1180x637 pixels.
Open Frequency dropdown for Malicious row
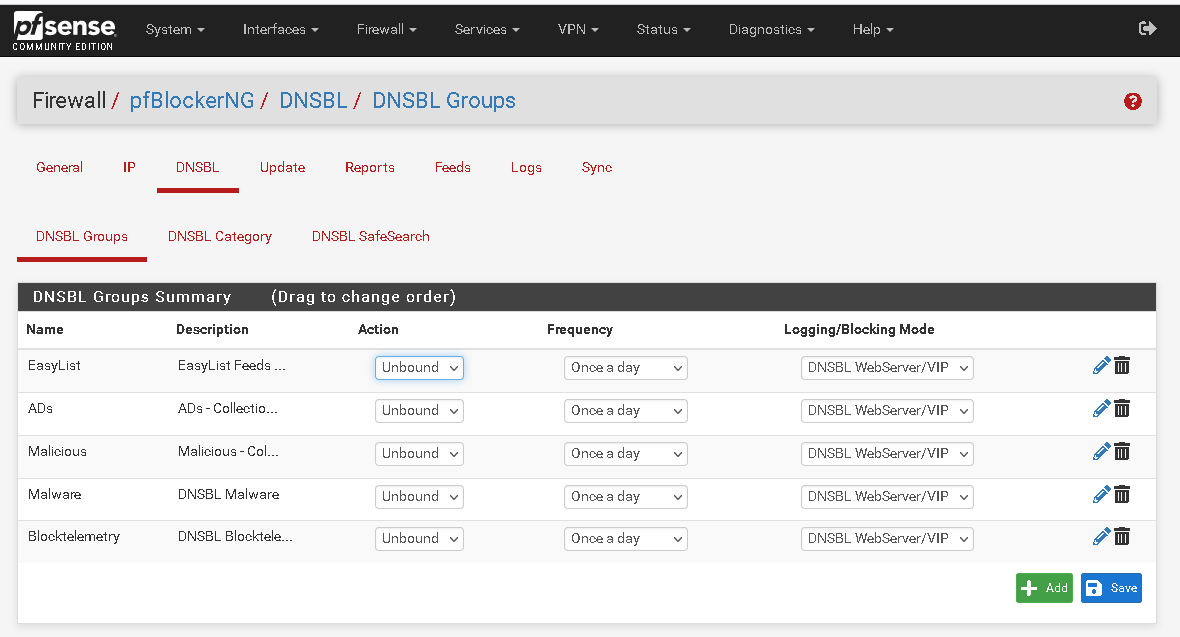point(625,453)
